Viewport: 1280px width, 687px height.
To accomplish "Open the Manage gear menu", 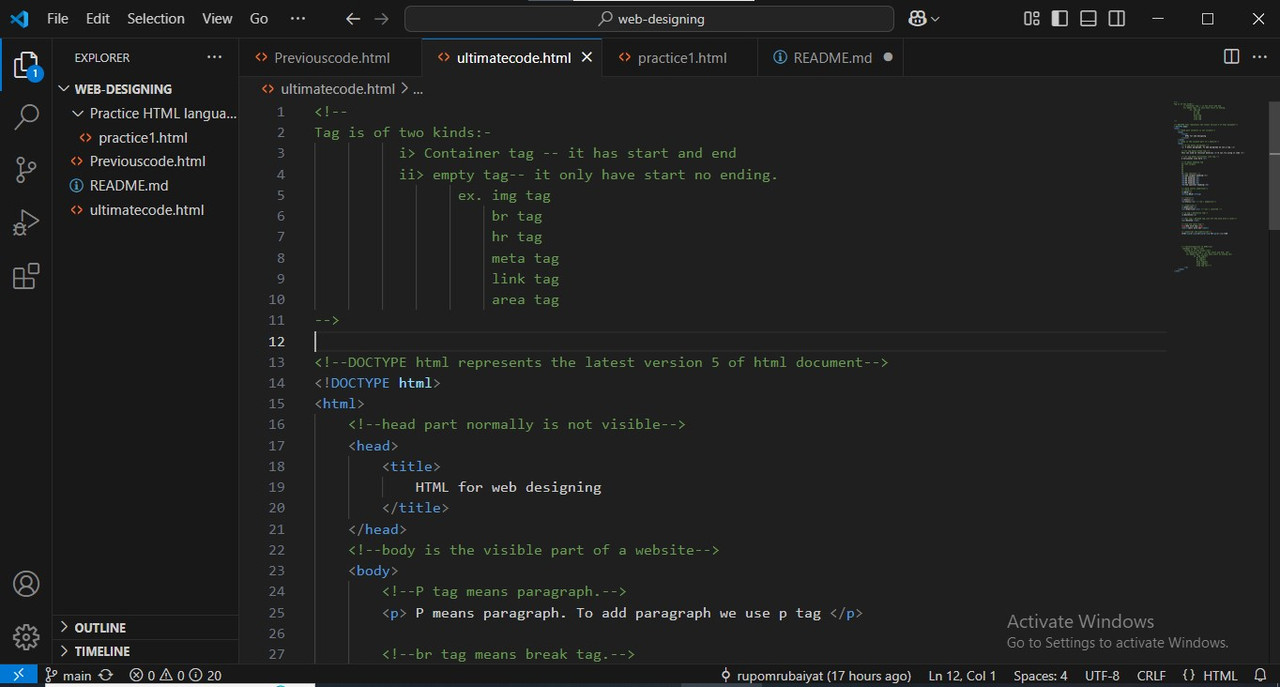I will click(26, 636).
